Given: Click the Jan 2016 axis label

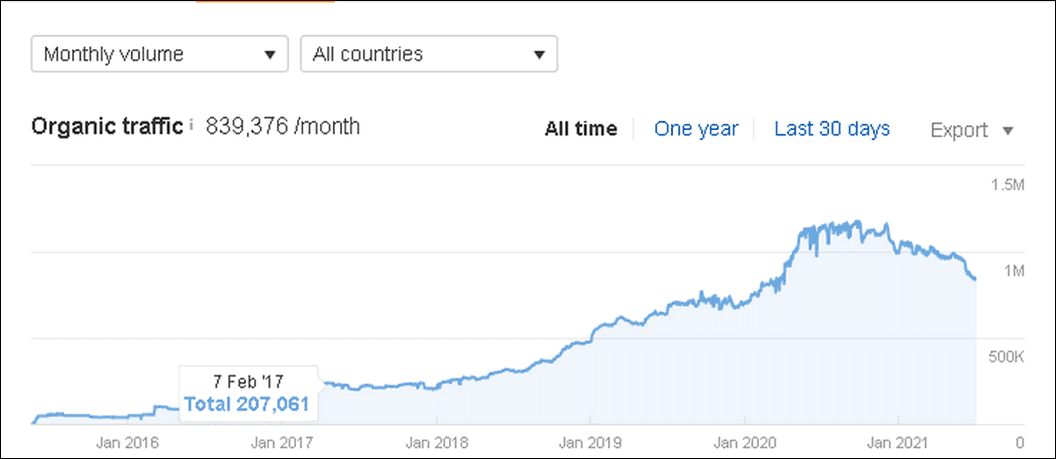Looking at the screenshot, I should [x=123, y=441].
